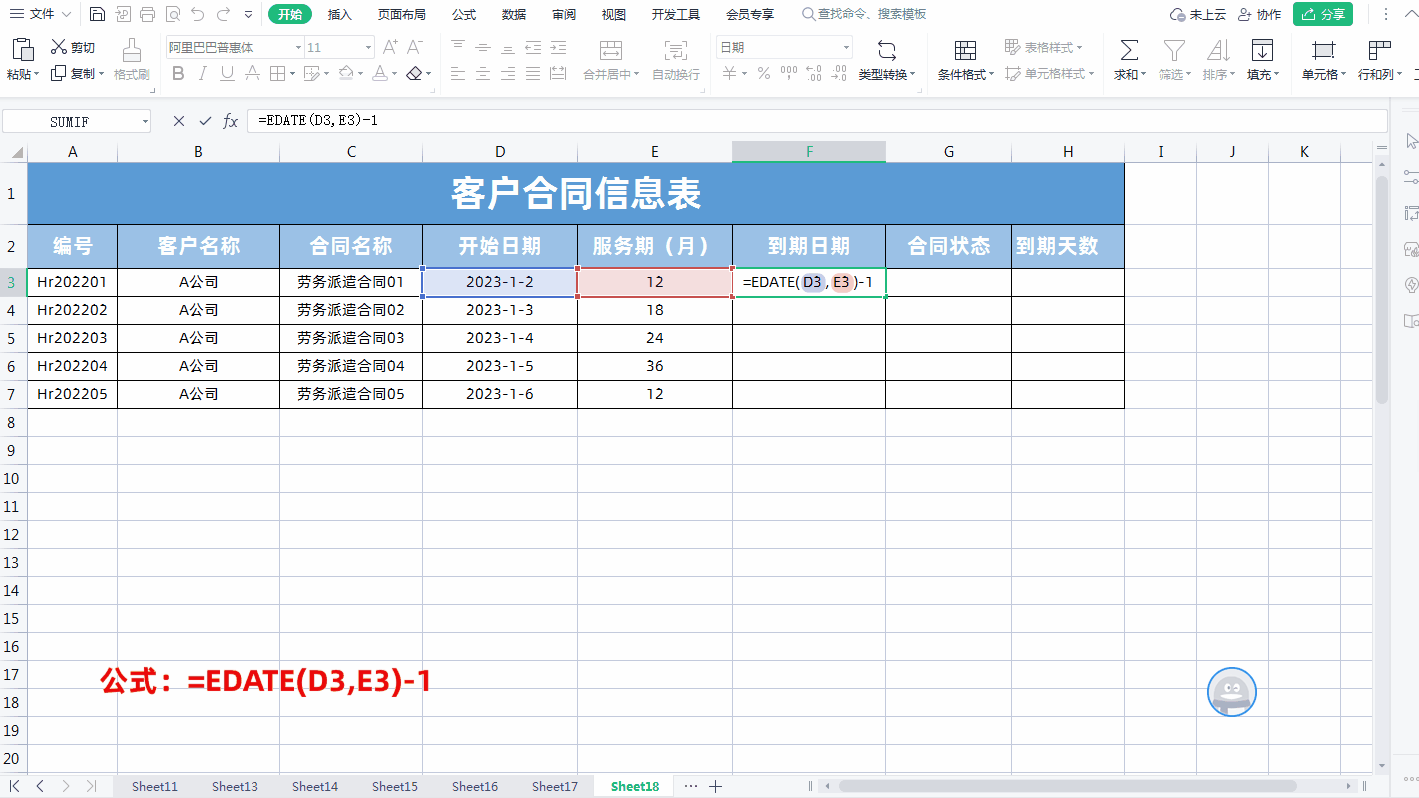This screenshot has height=798, width=1419.
Task: Open the number format 日期 dropdown
Action: 846,47
